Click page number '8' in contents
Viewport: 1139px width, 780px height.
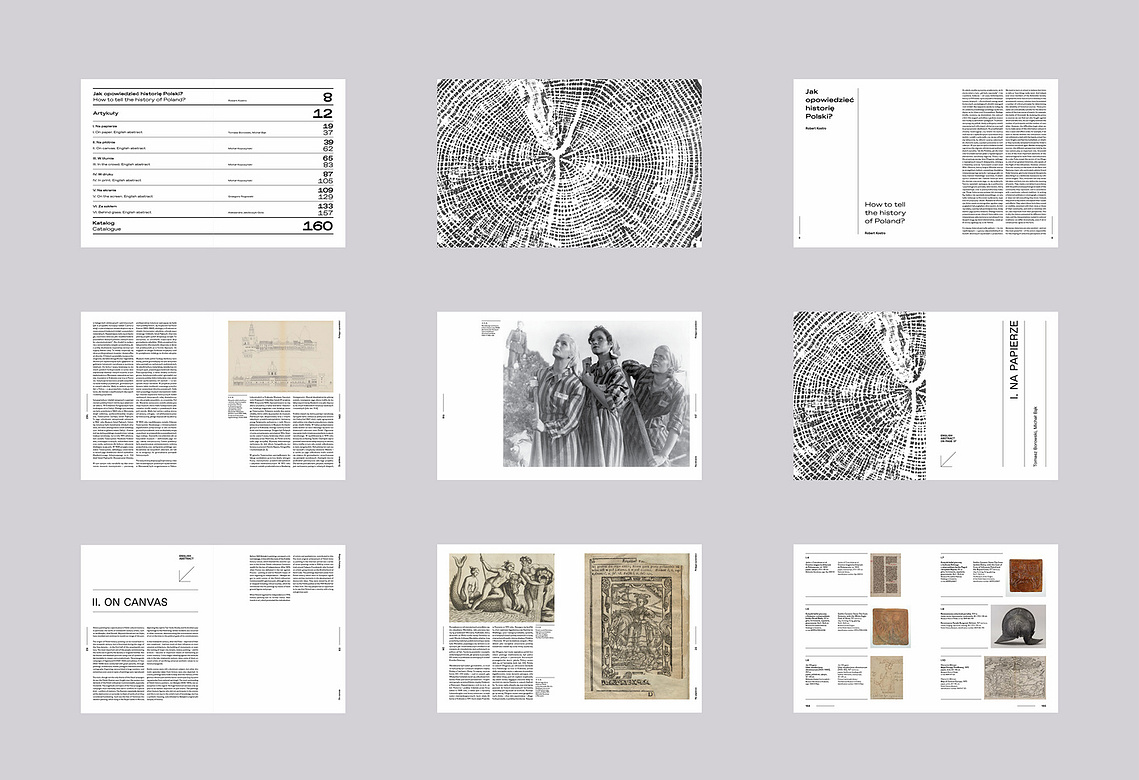(328, 97)
